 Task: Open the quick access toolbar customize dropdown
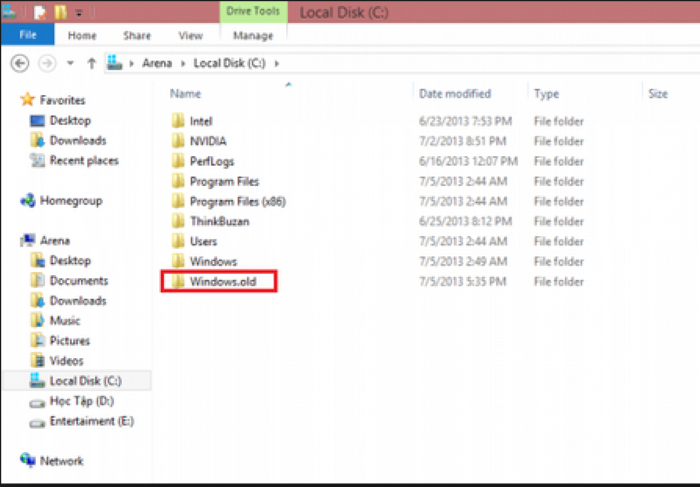[x=79, y=13]
